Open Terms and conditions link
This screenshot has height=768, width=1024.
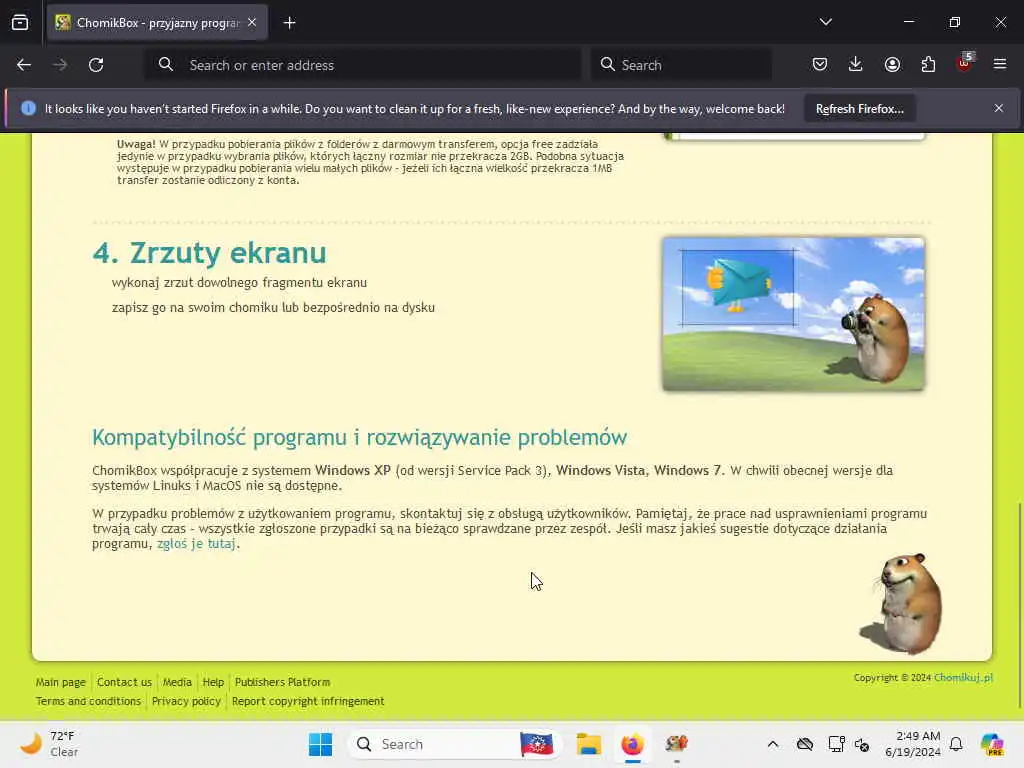[x=88, y=701]
